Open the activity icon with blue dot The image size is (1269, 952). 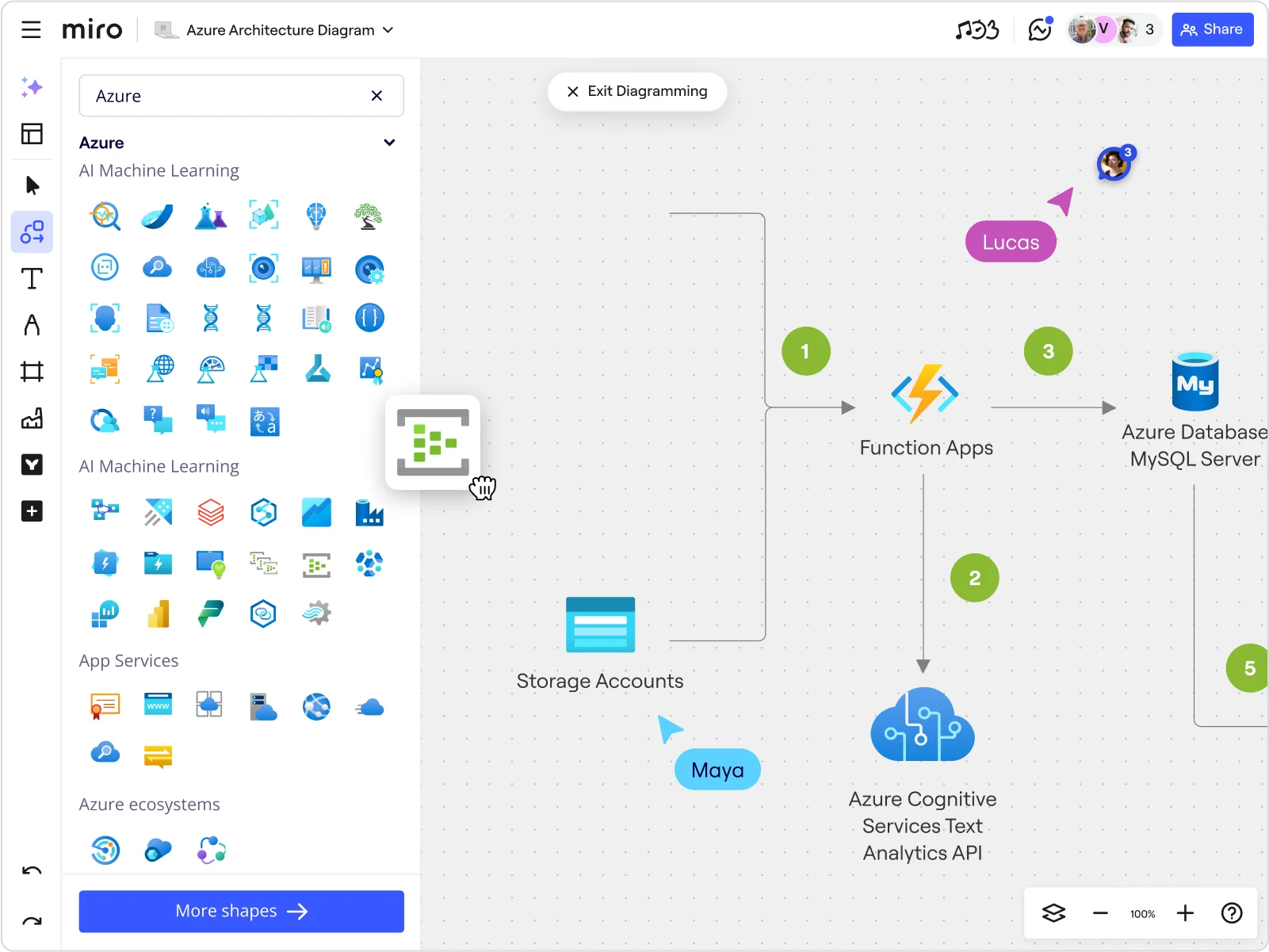tap(1040, 29)
